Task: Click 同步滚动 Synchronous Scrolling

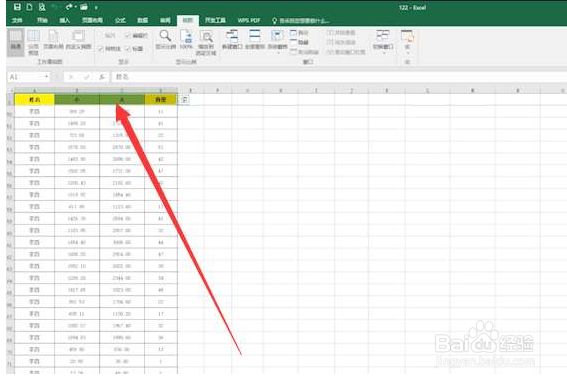Action: [341, 43]
